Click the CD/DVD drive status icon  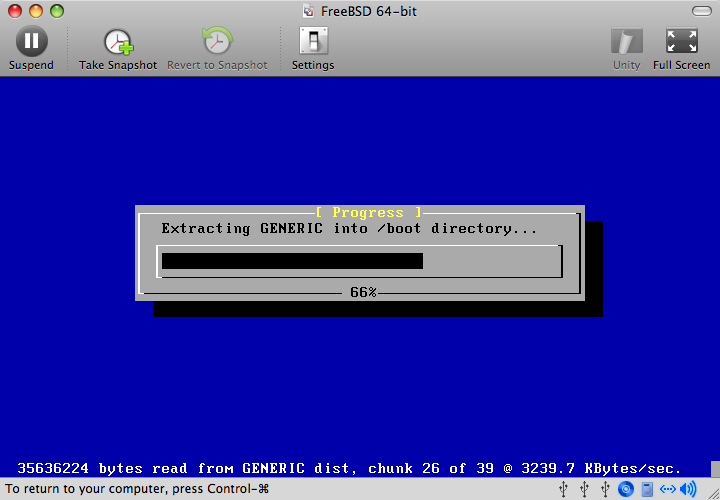[626, 489]
